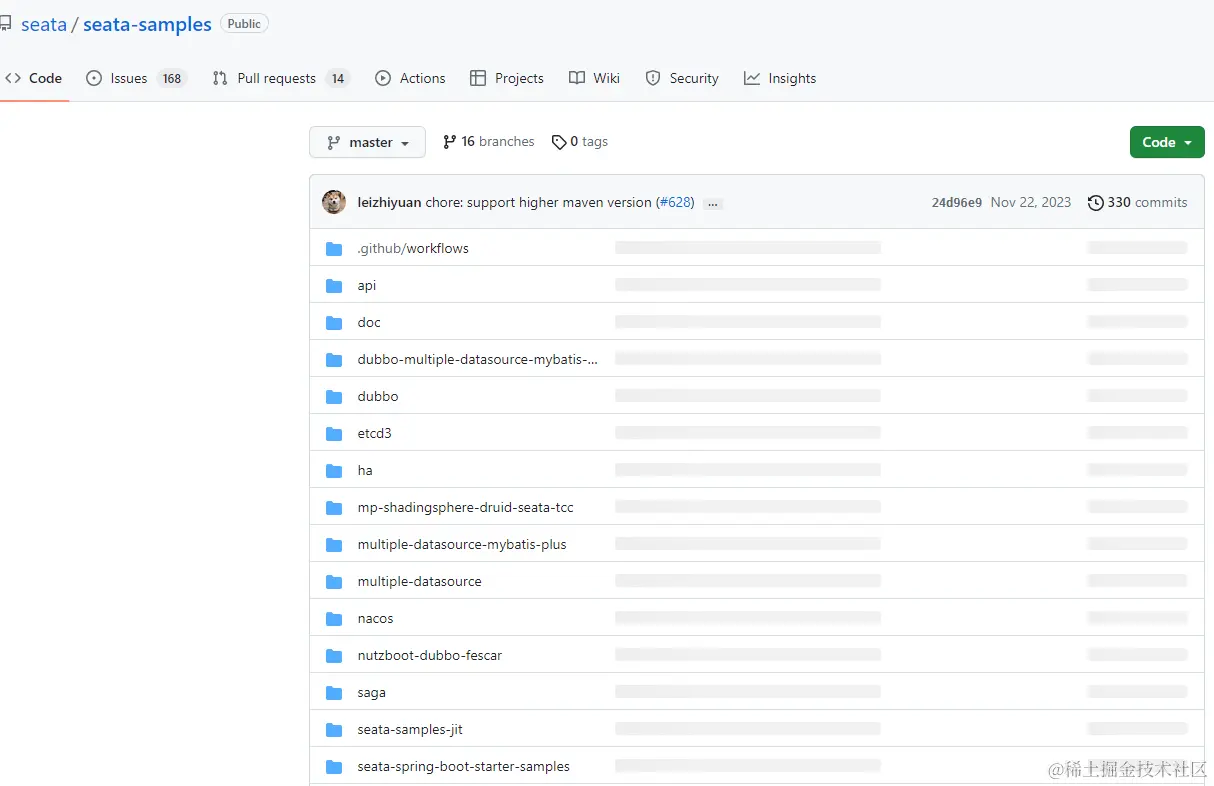This screenshot has height=786, width=1214.
Task: Click the Pull requests count badge 14
Action: tap(338, 78)
